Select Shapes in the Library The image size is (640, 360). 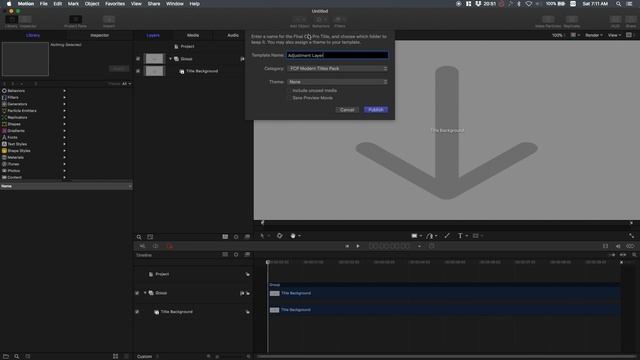pos(14,124)
